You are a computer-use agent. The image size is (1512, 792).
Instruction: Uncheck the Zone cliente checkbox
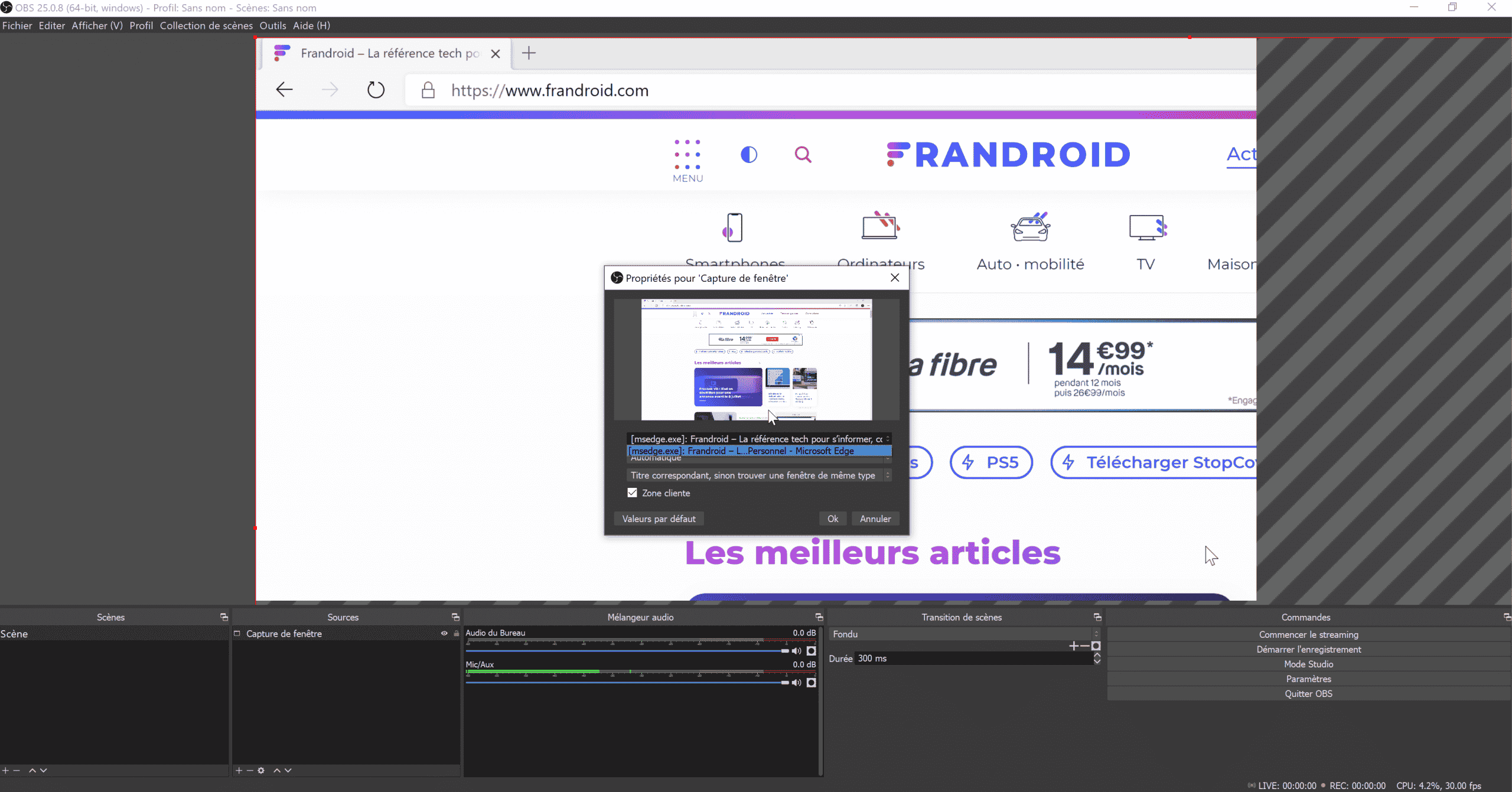(x=633, y=493)
